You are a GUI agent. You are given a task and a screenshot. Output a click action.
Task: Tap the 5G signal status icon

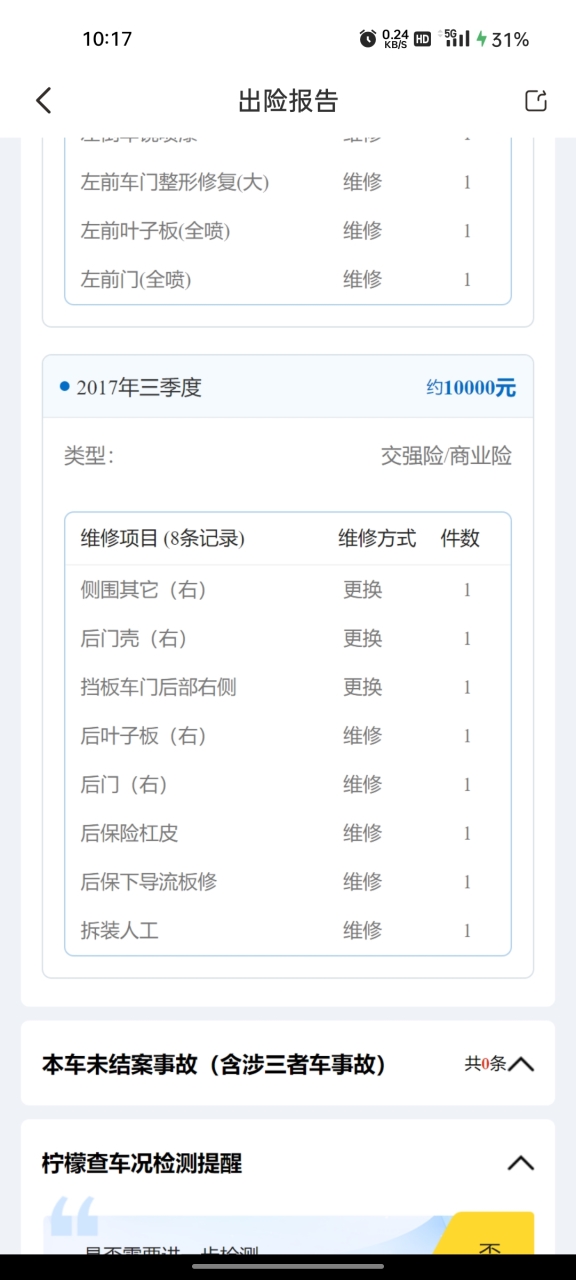click(457, 38)
